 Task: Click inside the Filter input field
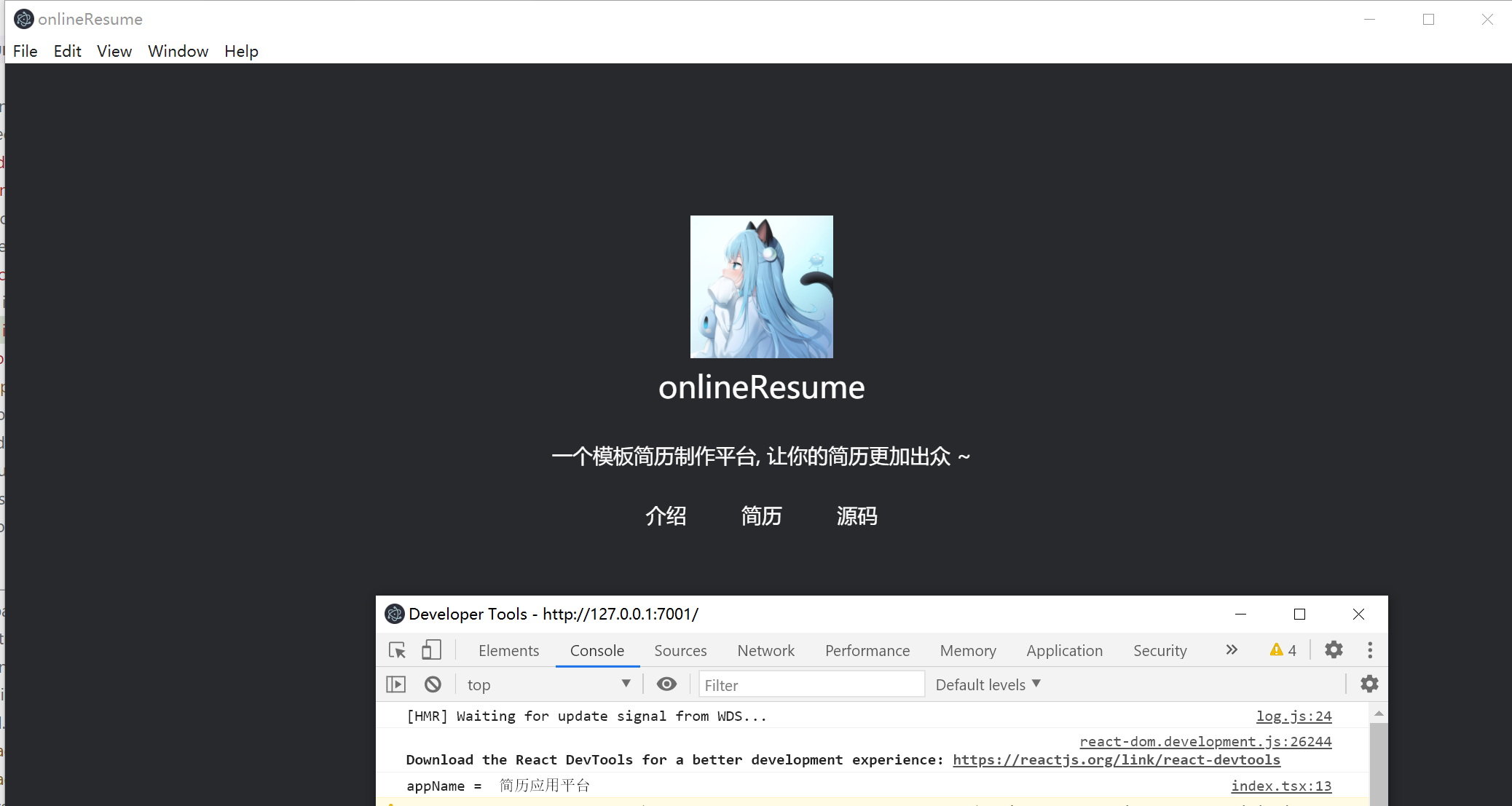(x=811, y=684)
